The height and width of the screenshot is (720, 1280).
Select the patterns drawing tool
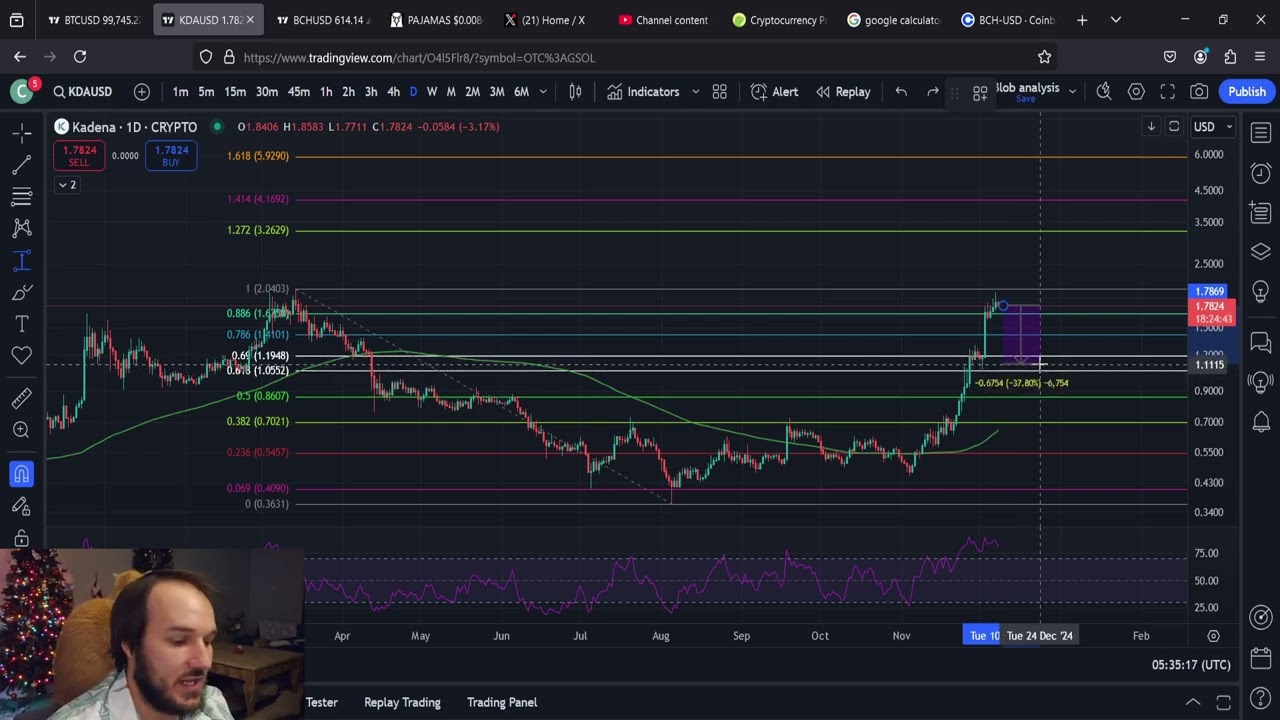(22, 228)
